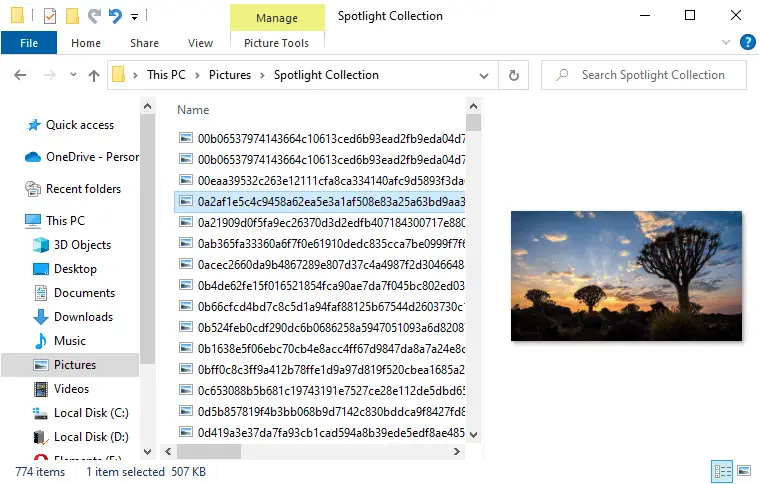Image resolution: width=760 pixels, height=484 pixels.
Task: Open recent locations dropdown arrow
Action: click(73, 75)
